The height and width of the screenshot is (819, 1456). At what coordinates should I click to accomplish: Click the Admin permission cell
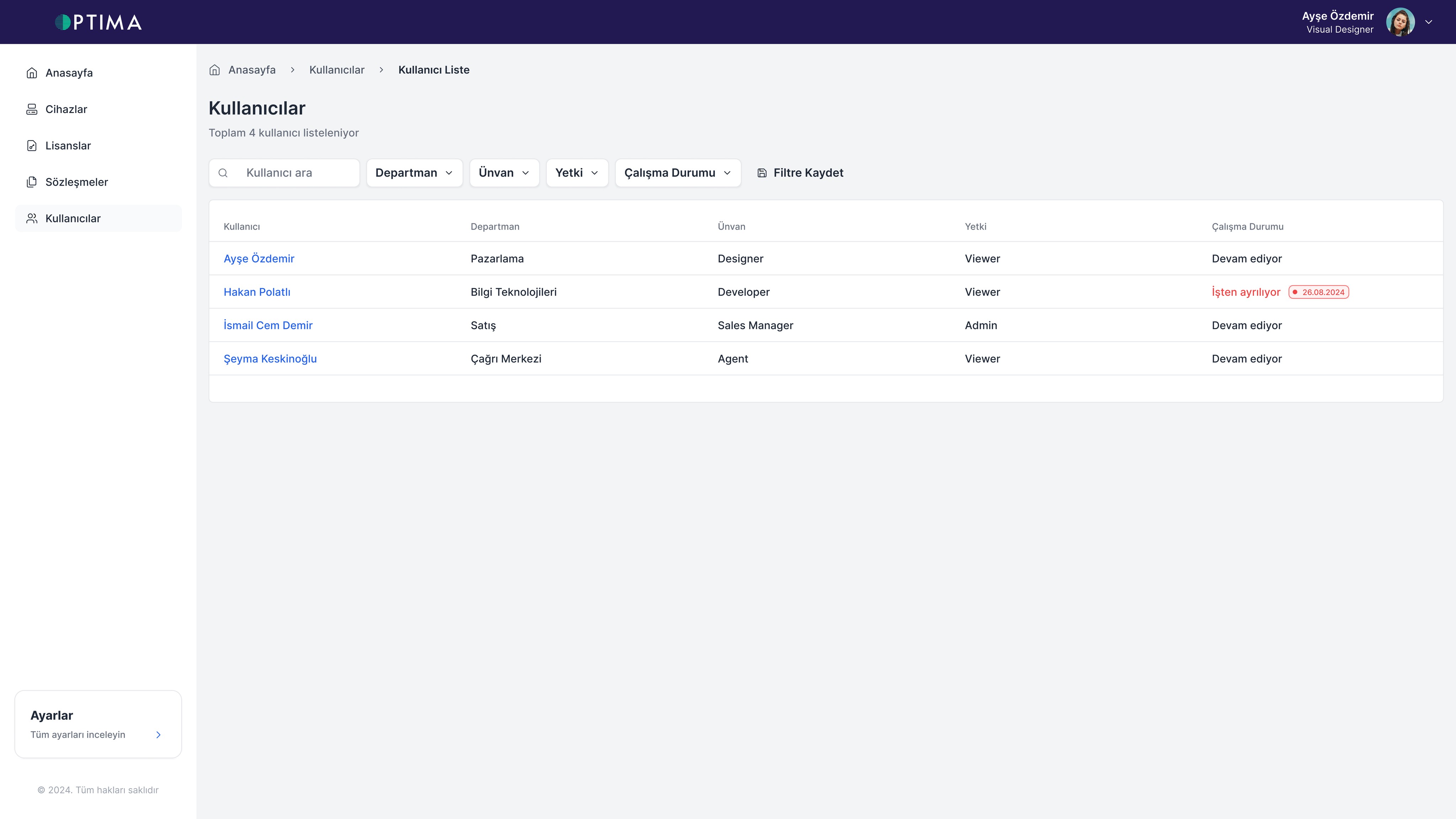(x=981, y=325)
